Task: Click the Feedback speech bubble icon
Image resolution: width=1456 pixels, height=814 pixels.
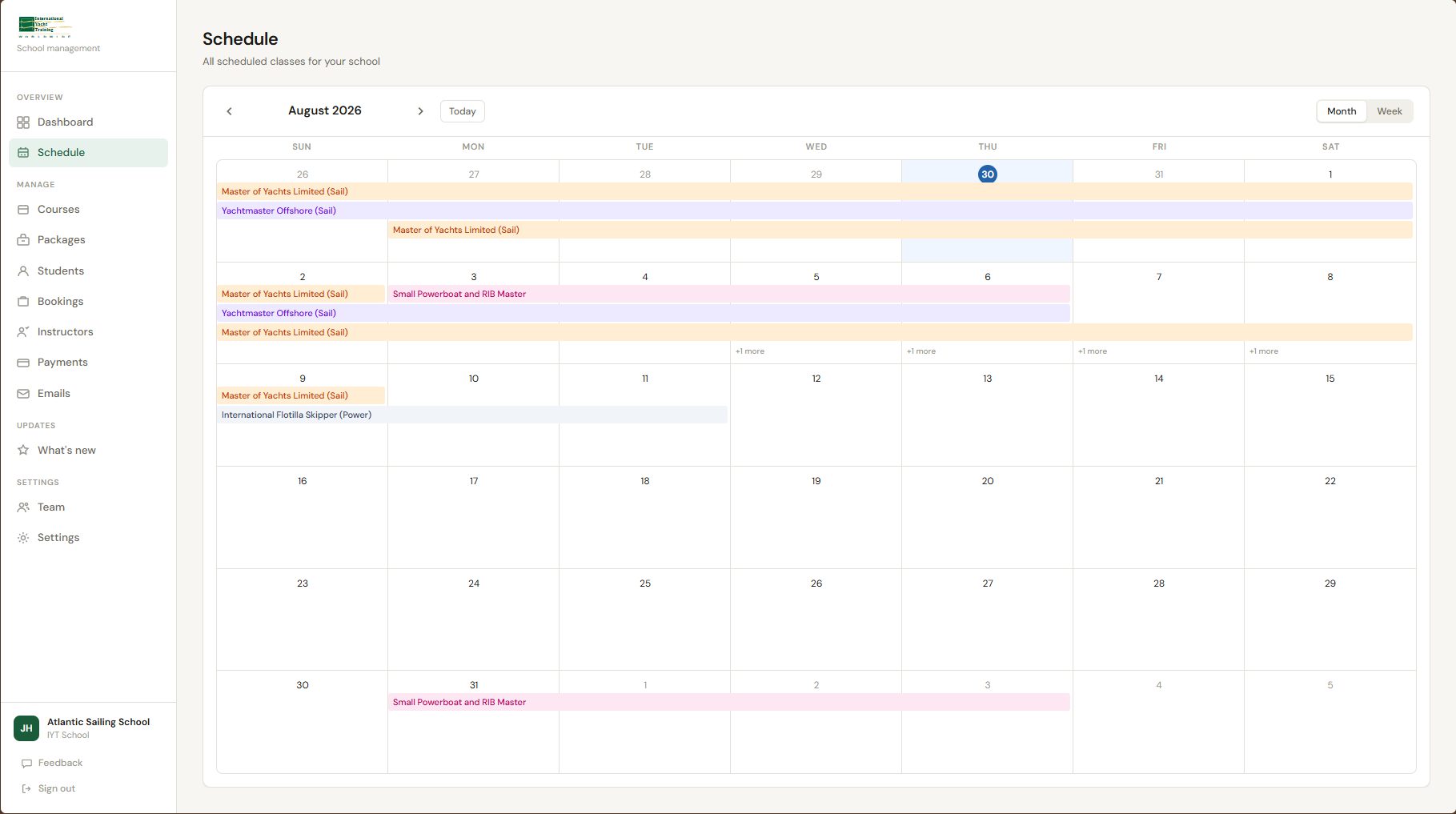Action: click(26, 764)
